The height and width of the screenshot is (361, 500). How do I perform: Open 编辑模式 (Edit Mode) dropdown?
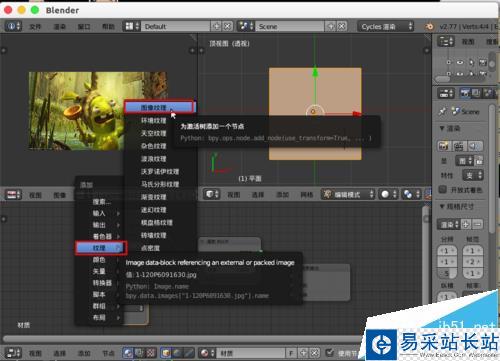[348, 194]
